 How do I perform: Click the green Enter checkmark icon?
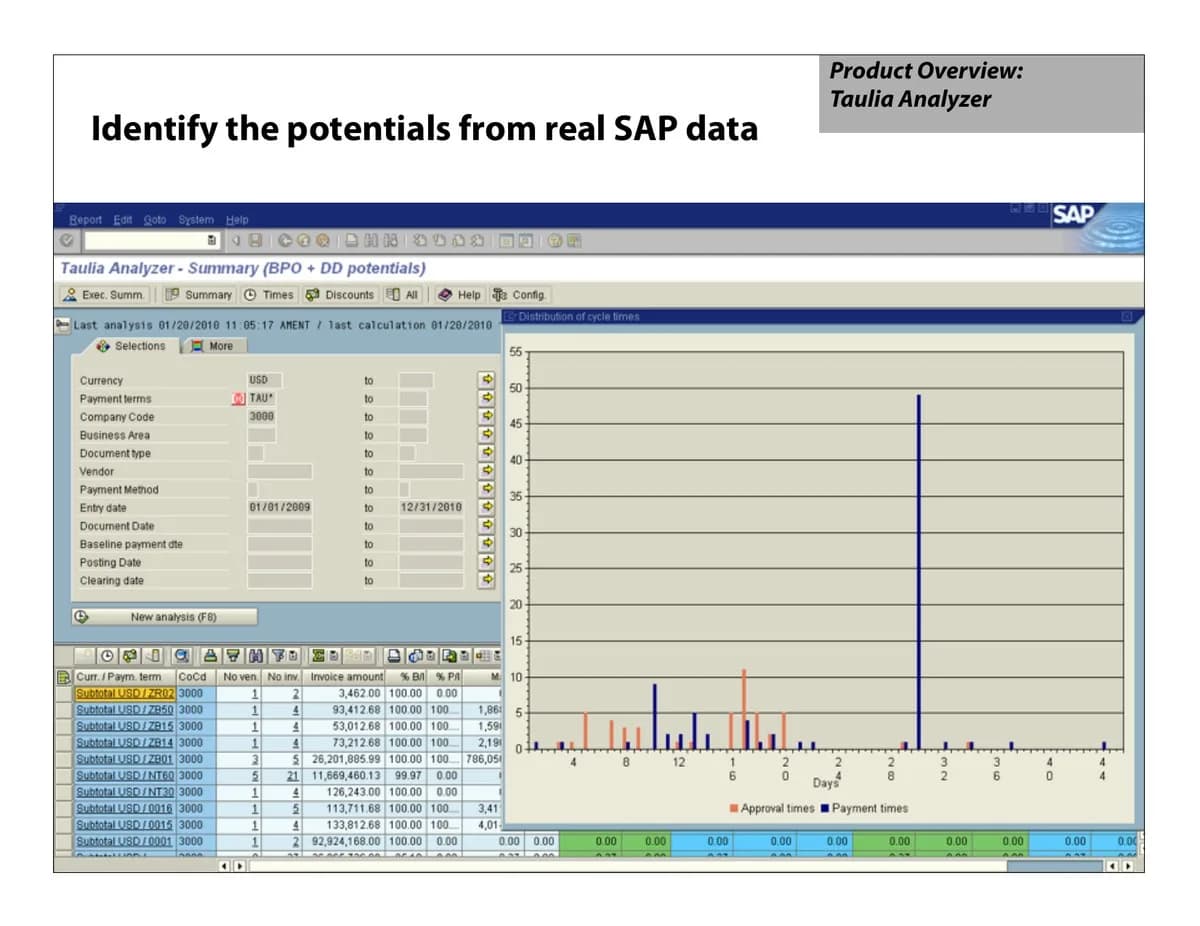pyautogui.click(x=67, y=241)
